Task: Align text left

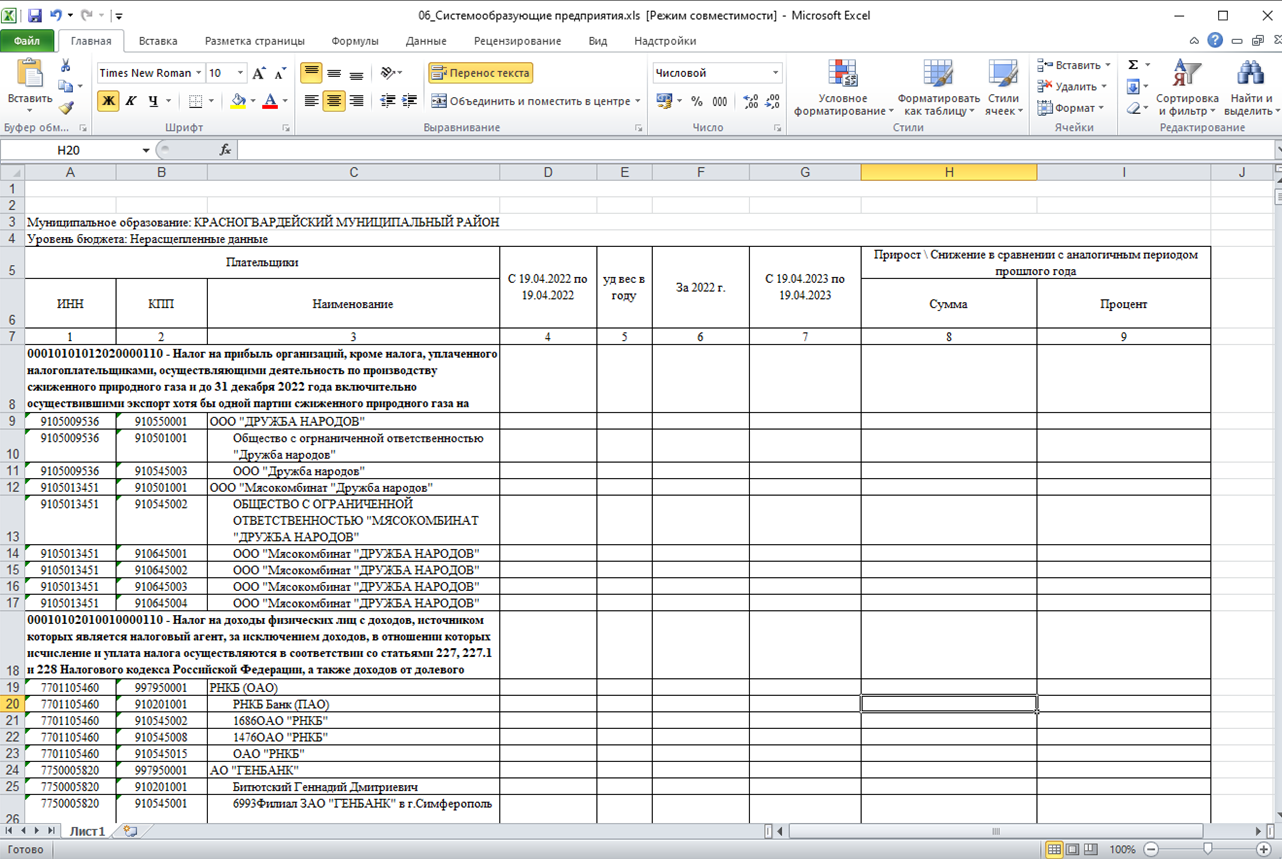Action: (x=311, y=101)
